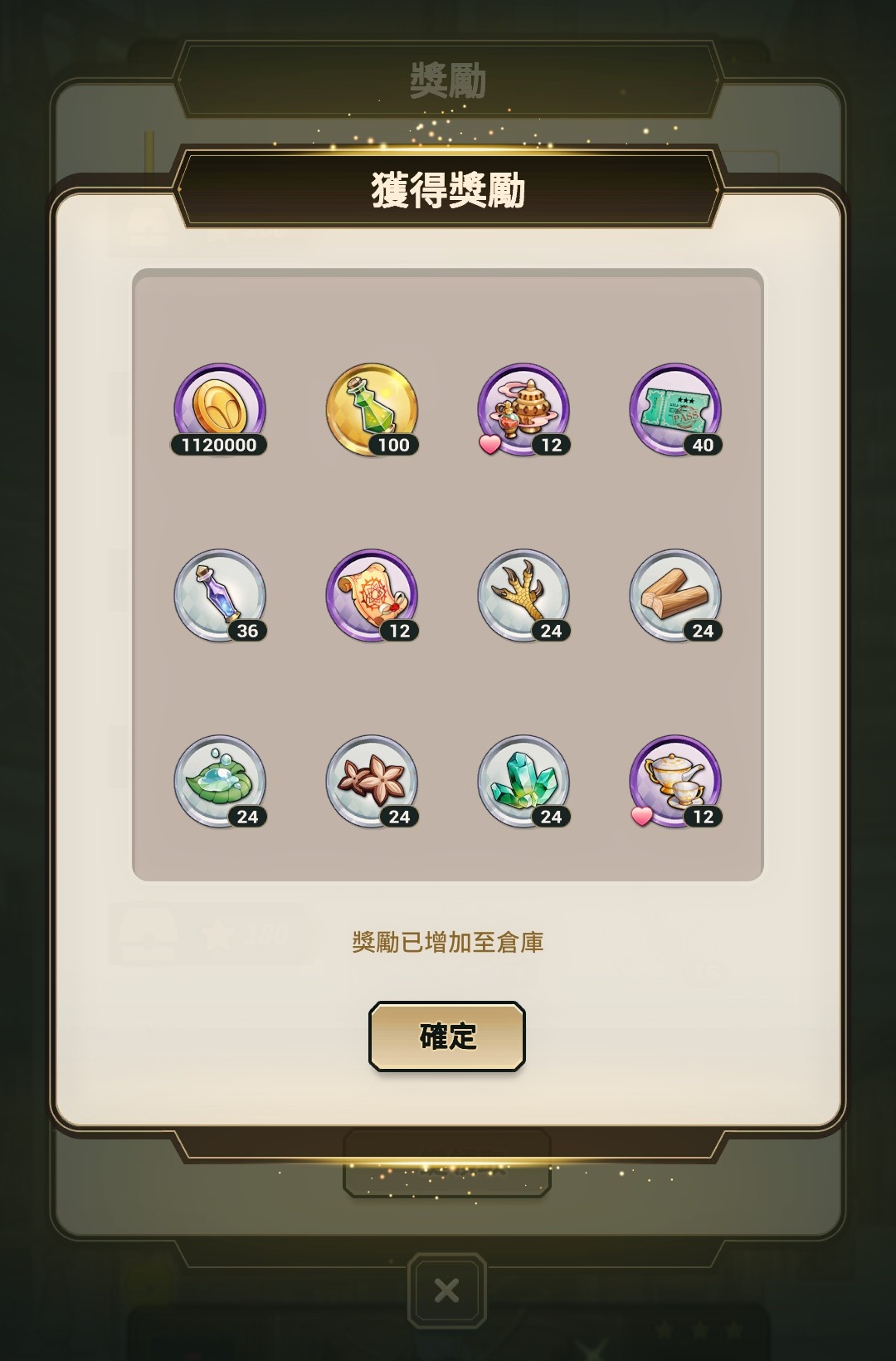Tap the pink heart on the teapot gift
The width and height of the screenshot is (896, 1361).
pyautogui.click(x=642, y=817)
